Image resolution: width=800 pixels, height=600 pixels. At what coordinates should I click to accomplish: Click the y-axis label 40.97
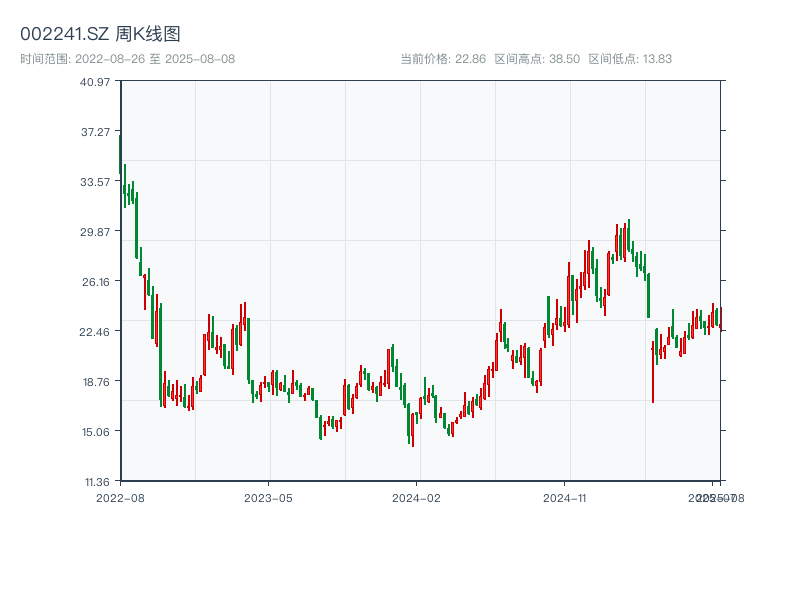[95, 82]
